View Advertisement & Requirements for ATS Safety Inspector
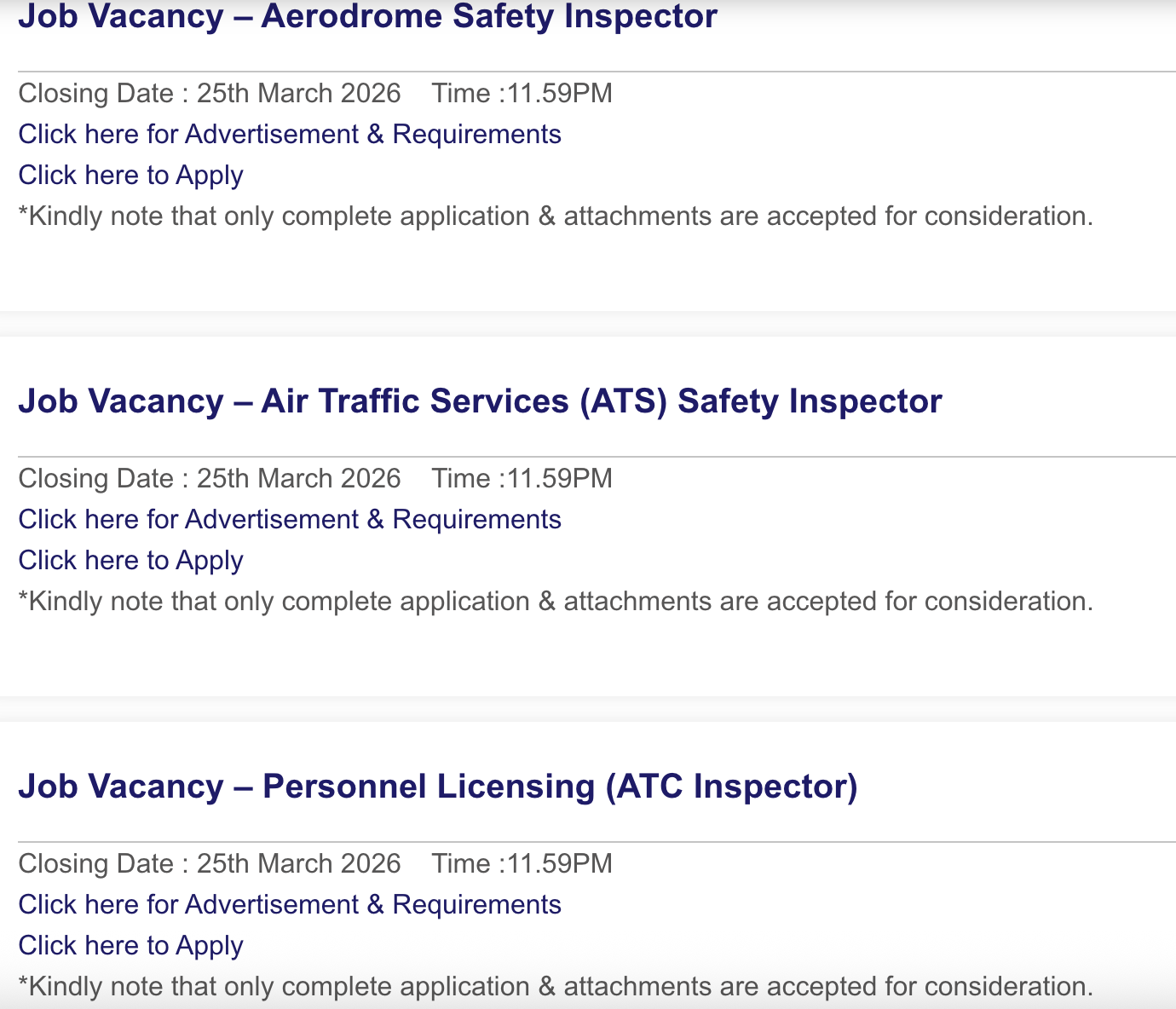Screen dimensions: 1176x1009 (x=290, y=520)
